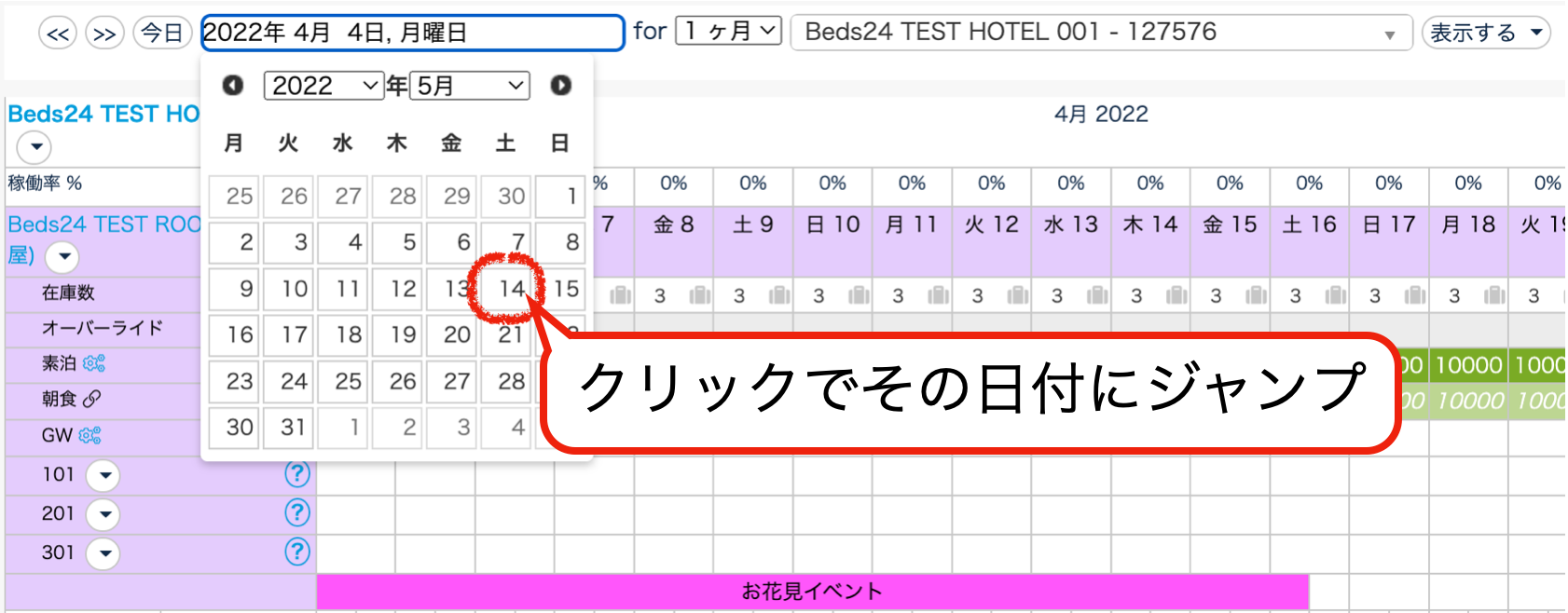Click the previous month arrow in datepicker
This screenshot has width=1568, height=613.
coord(232,86)
